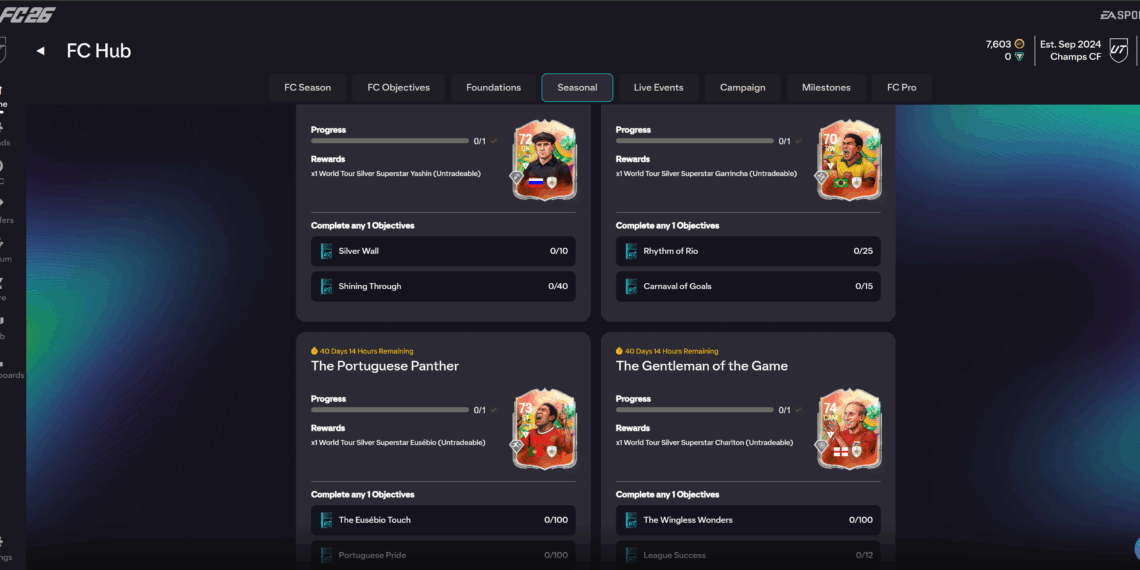
Task: Click the Portuguese Panther progress bar
Action: click(390, 410)
